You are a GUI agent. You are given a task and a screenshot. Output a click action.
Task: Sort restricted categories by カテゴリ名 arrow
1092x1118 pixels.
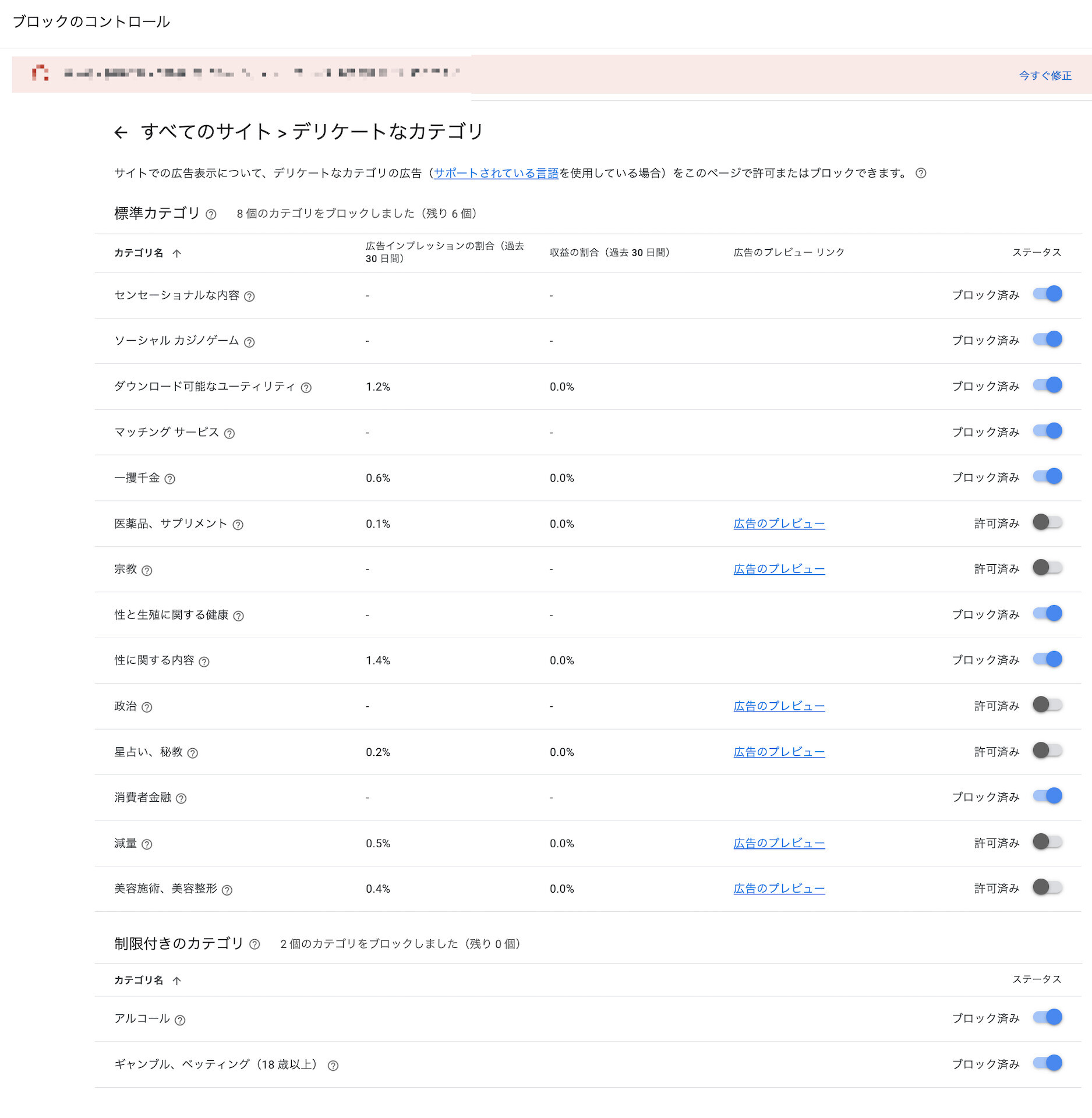pyautogui.click(x=177, y=981)
